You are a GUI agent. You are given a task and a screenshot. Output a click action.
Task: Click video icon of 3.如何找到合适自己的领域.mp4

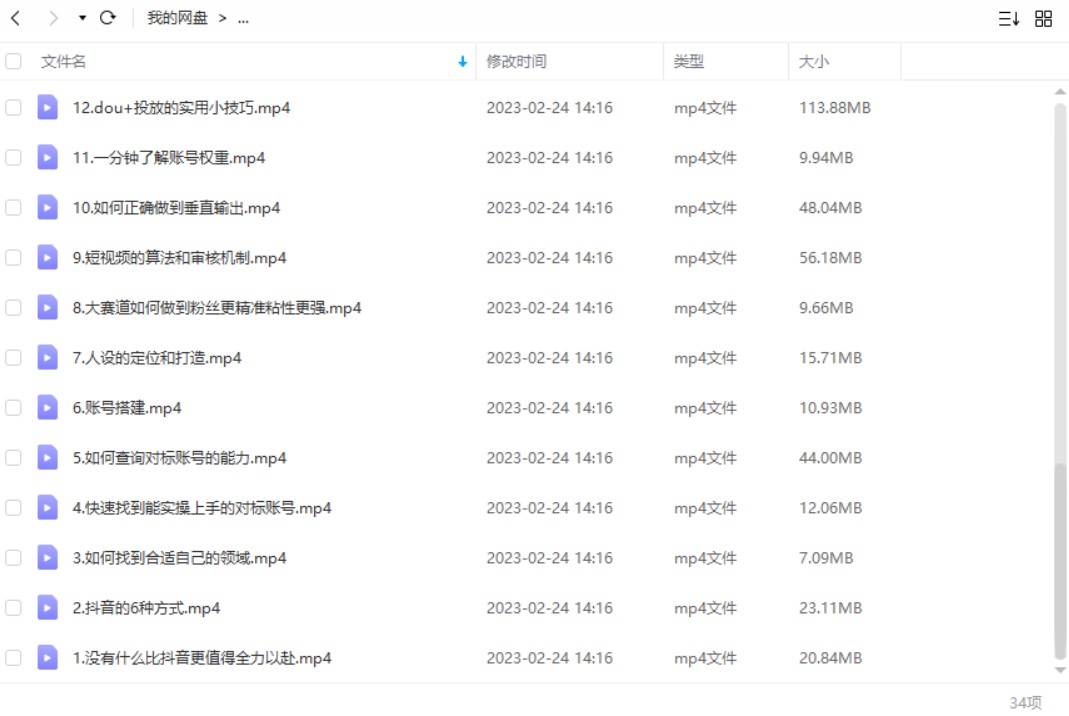tap(47, 557)
